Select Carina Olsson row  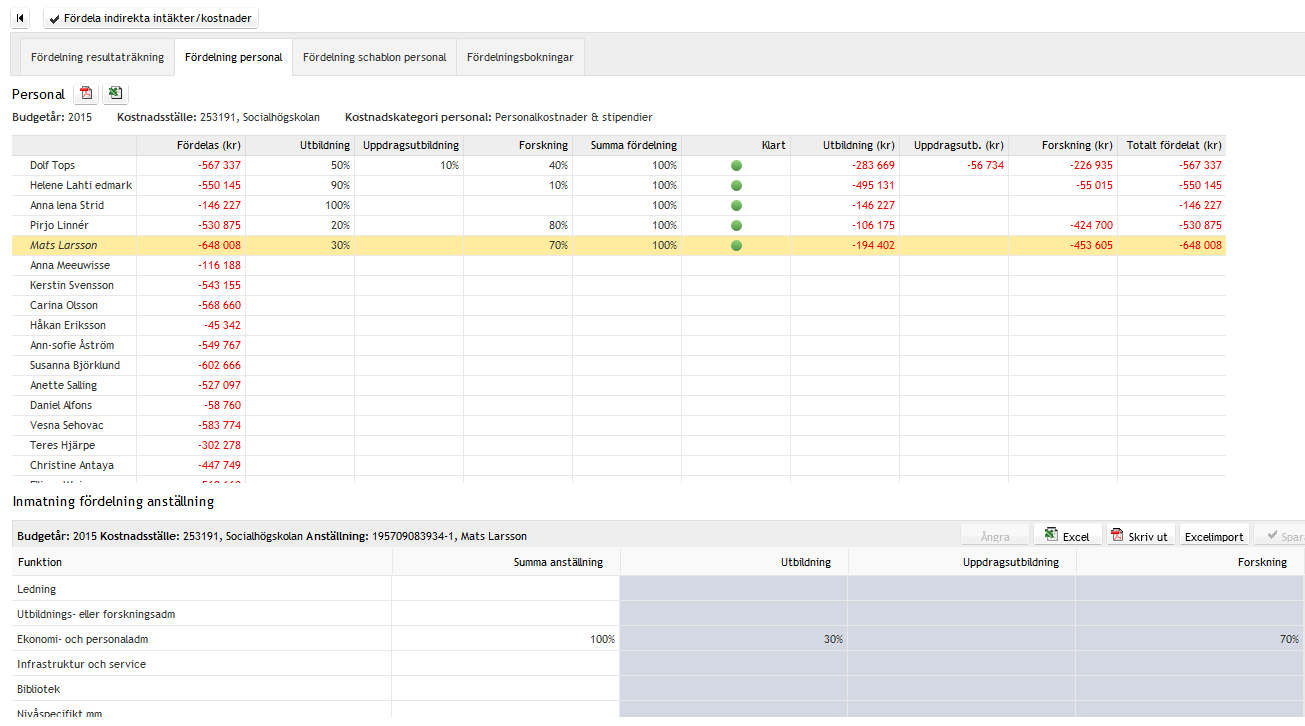coord(618,305)
